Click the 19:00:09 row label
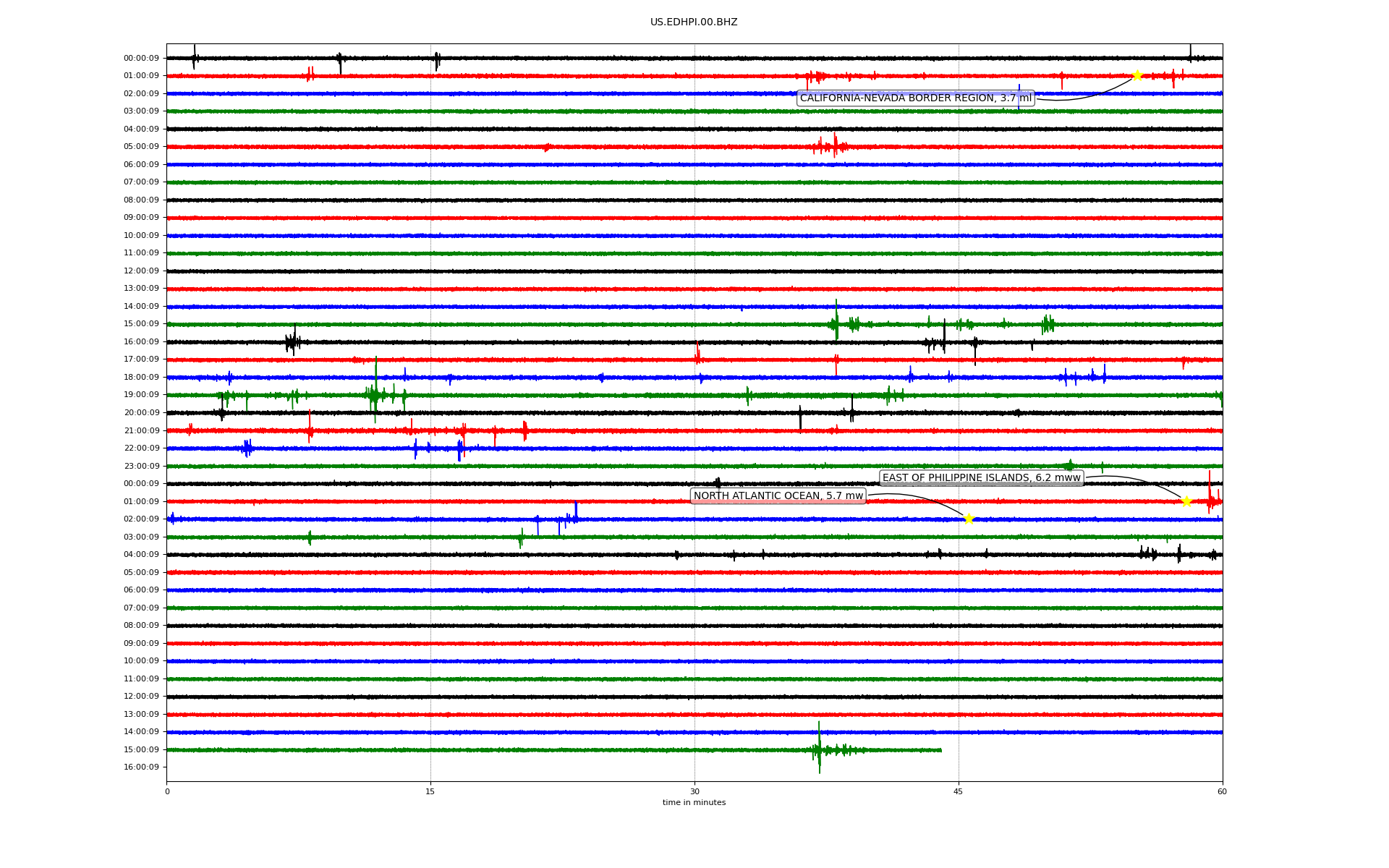 [141, 395]
